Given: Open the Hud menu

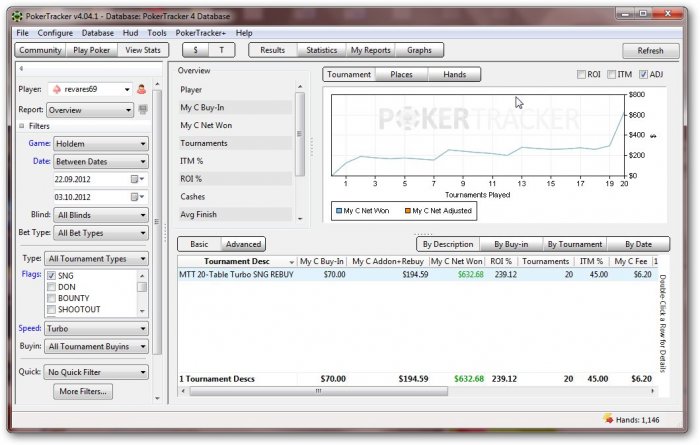Looking at the screenshot, I should (x=130, y=33).
